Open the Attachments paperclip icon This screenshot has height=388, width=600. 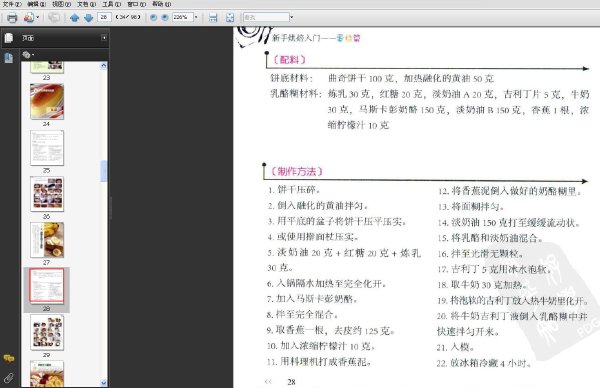tap(8, 378)
